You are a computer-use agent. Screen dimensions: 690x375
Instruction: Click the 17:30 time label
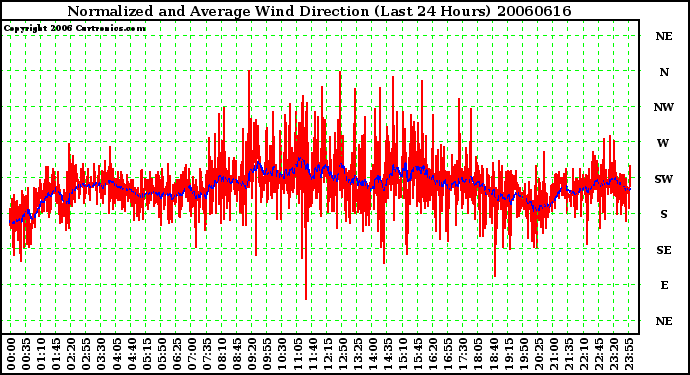[463, 354]
